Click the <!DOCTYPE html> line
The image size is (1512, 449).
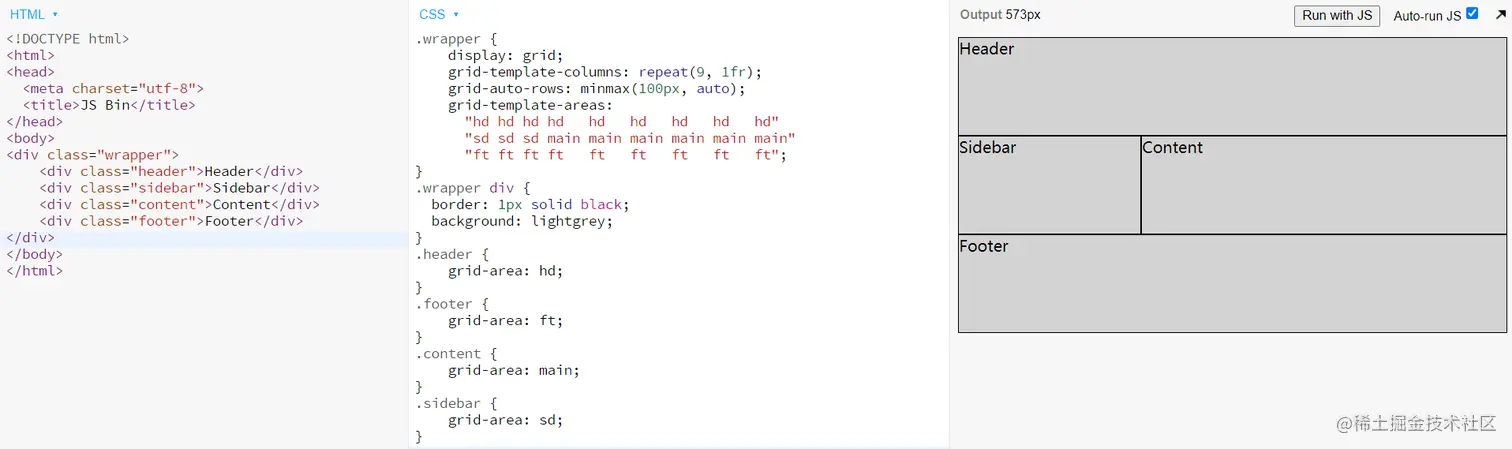click(x=68, y=39)
